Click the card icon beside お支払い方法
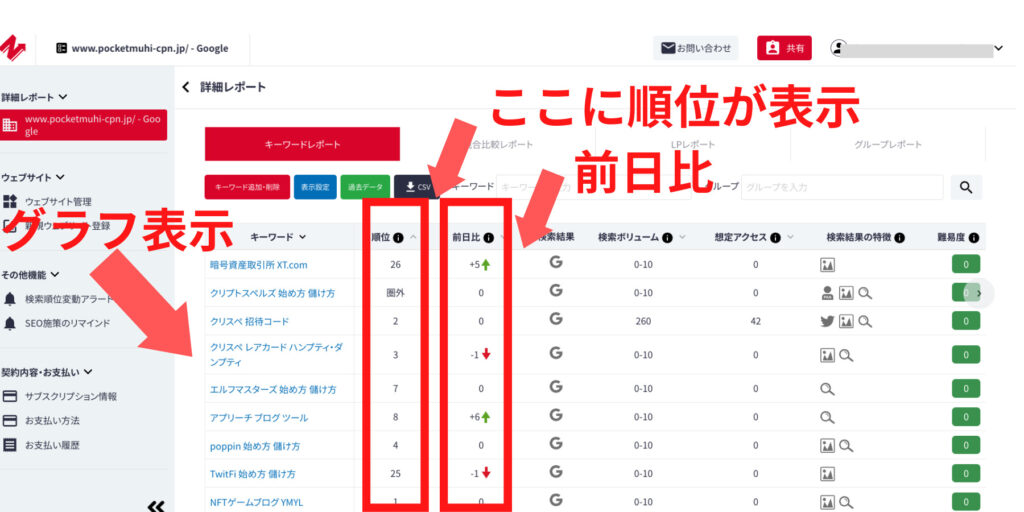This screenshot has width=1024, height=512. (x=10, y=421)
